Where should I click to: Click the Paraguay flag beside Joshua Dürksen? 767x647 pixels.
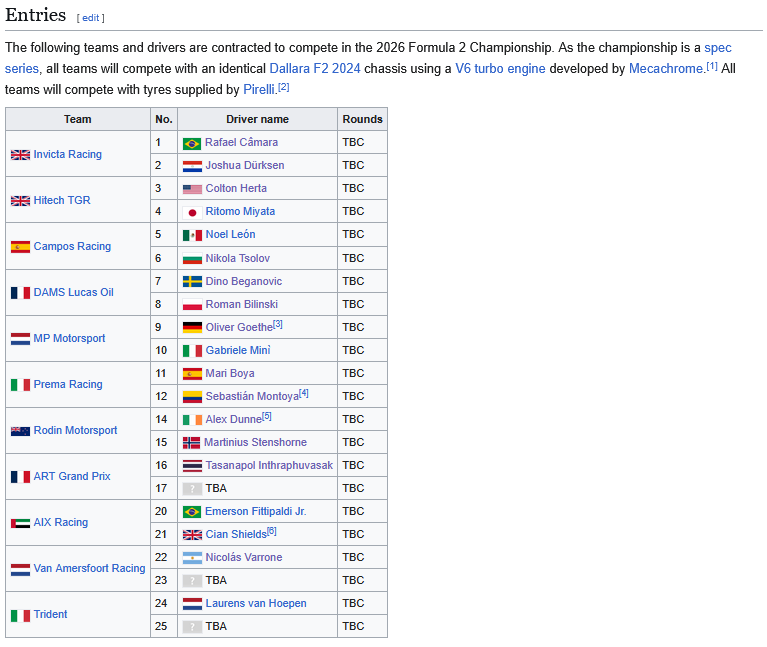pos(192,166)
